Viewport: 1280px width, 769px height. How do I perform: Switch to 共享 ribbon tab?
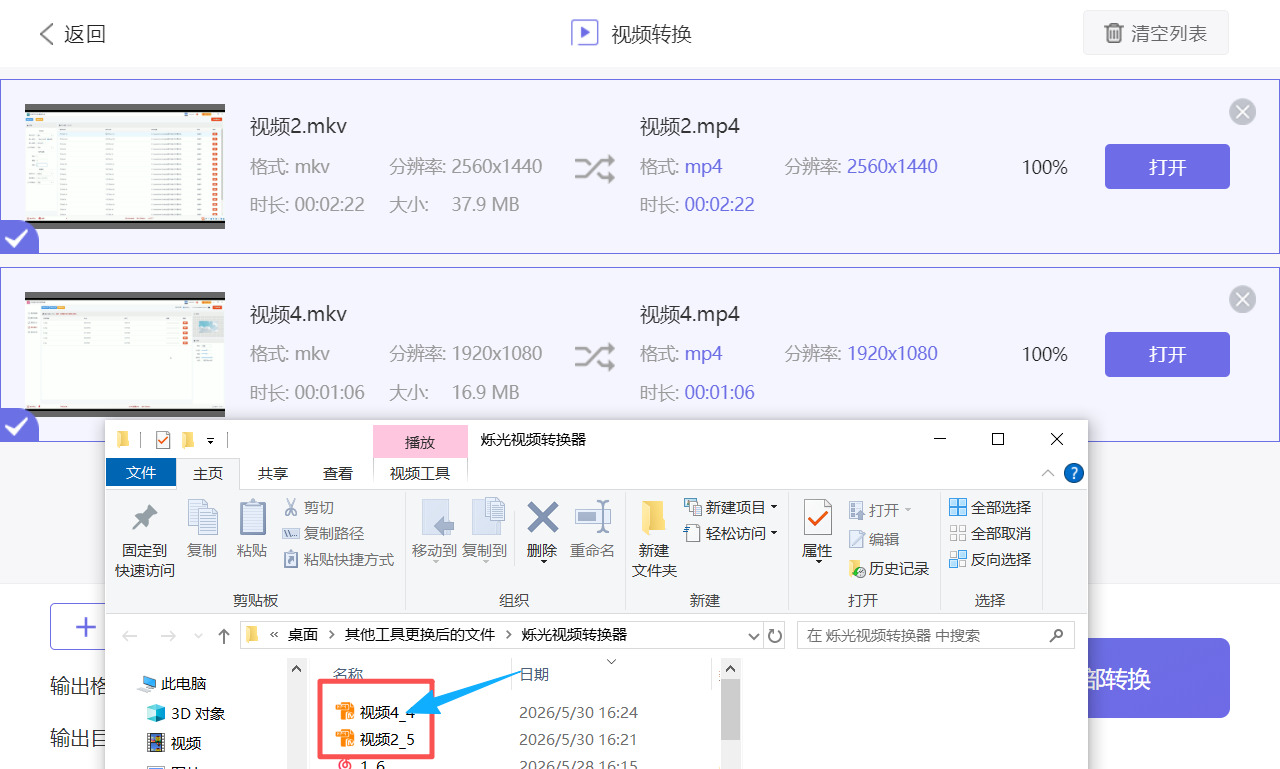click(x=273, y=474)
